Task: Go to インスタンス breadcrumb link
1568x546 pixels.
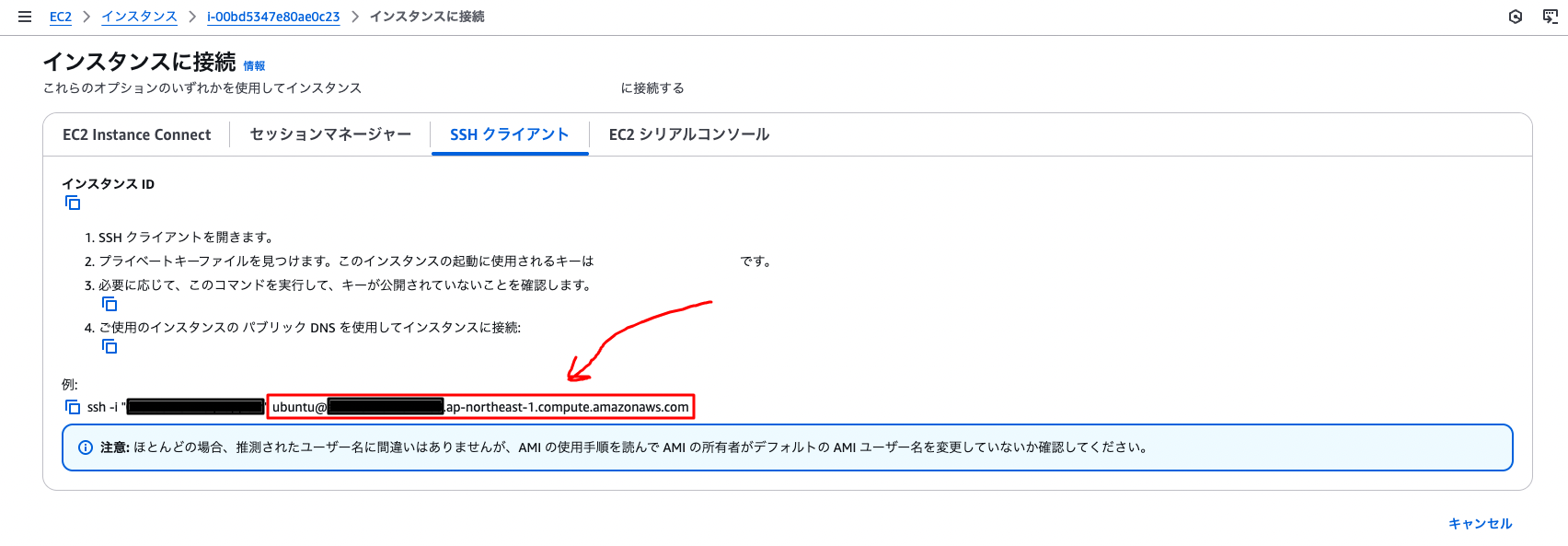Action: tap(139, 17)
